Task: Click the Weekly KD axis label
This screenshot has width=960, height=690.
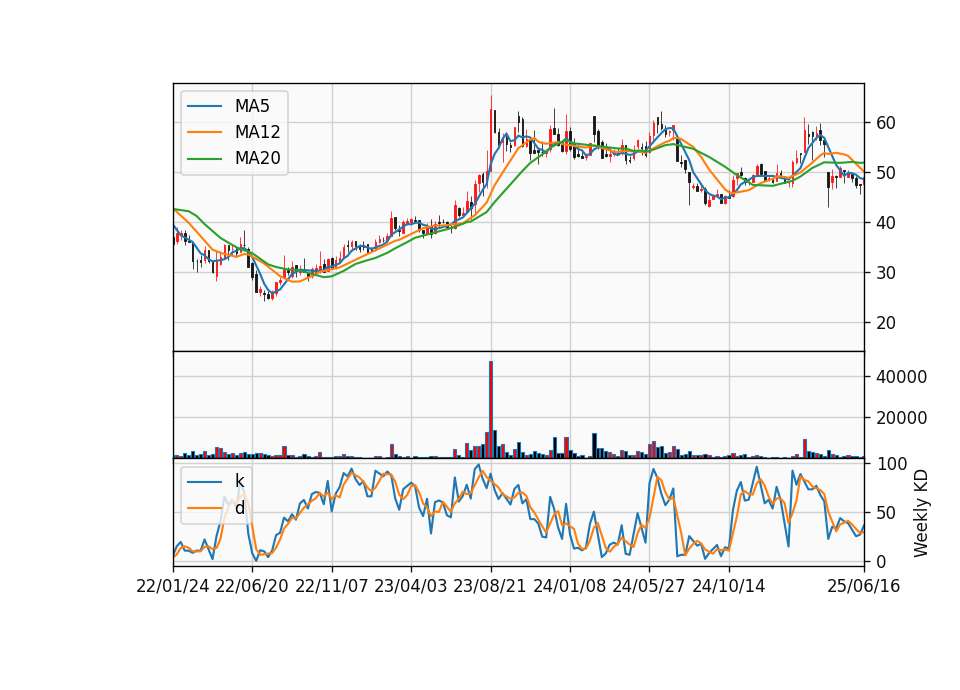Action: coord(921,513)
